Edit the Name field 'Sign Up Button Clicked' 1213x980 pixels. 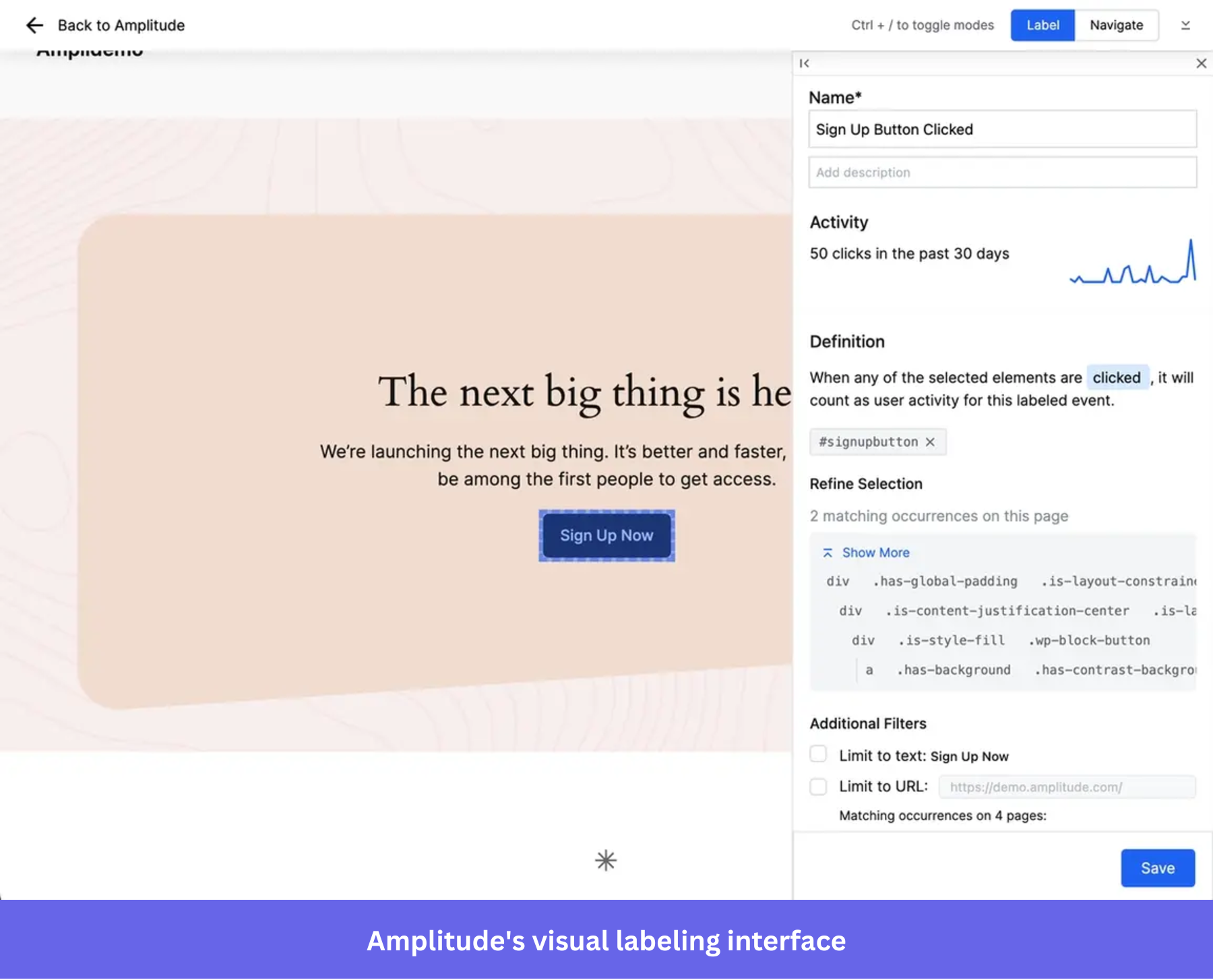(1002, 129)
